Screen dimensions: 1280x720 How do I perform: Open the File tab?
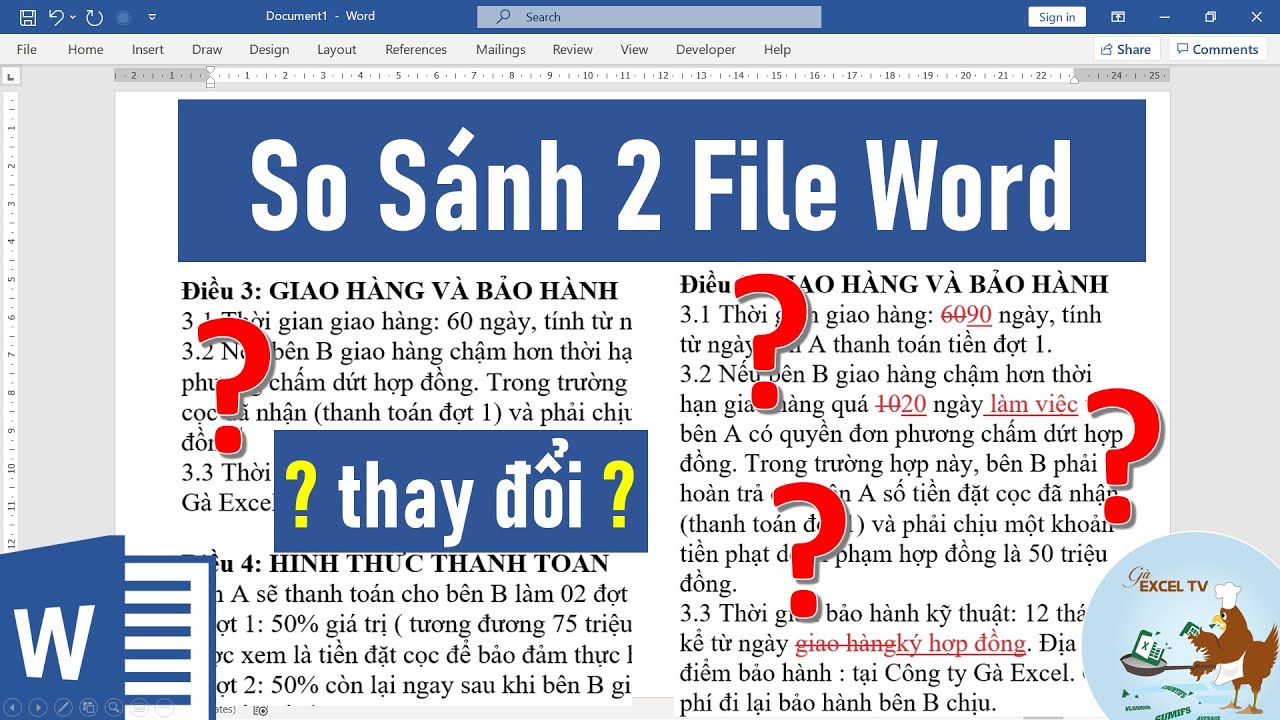pyautogui.click(x=26, y=49)
